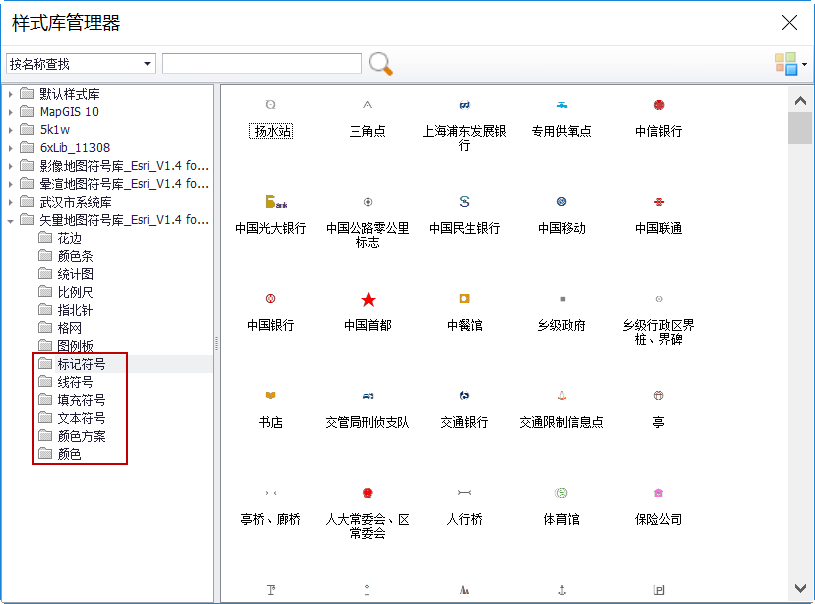
Task: Expand the 影像地图符号库_Esri library node
Action: pyautogui.click(x=10, y=166)
